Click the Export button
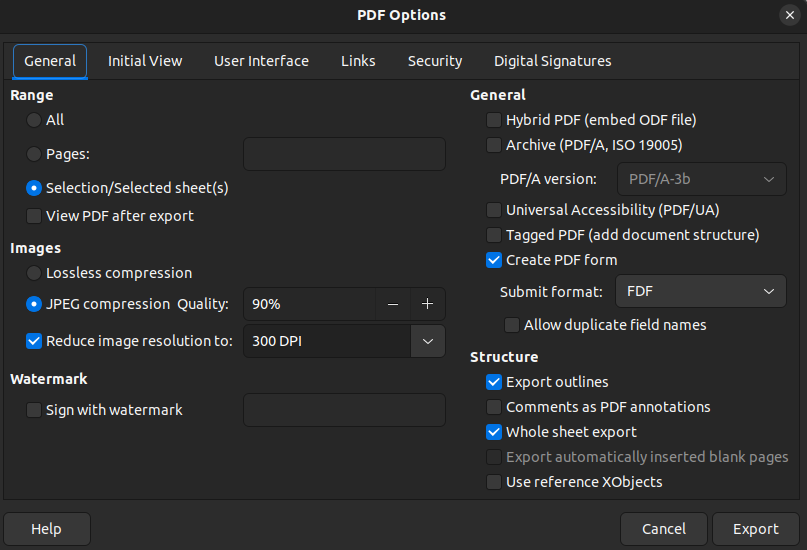This screenshot has width=807, height=550. (755, 529)
